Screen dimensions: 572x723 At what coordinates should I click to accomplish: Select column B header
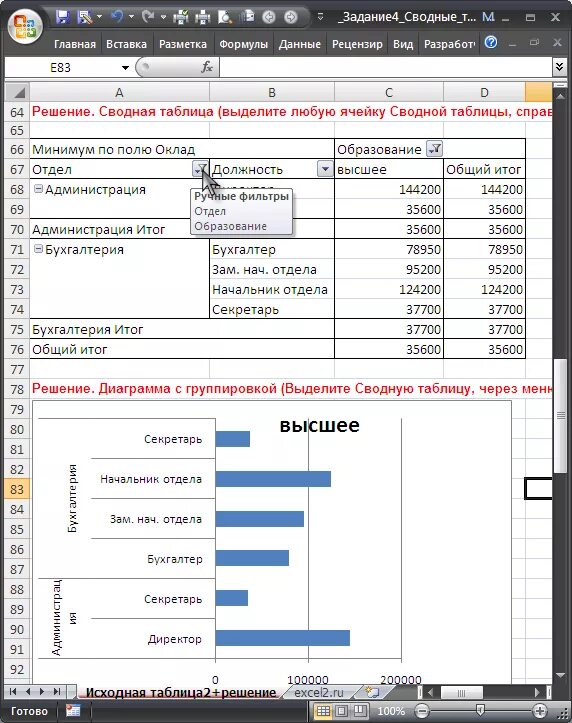tap(272, 92)
